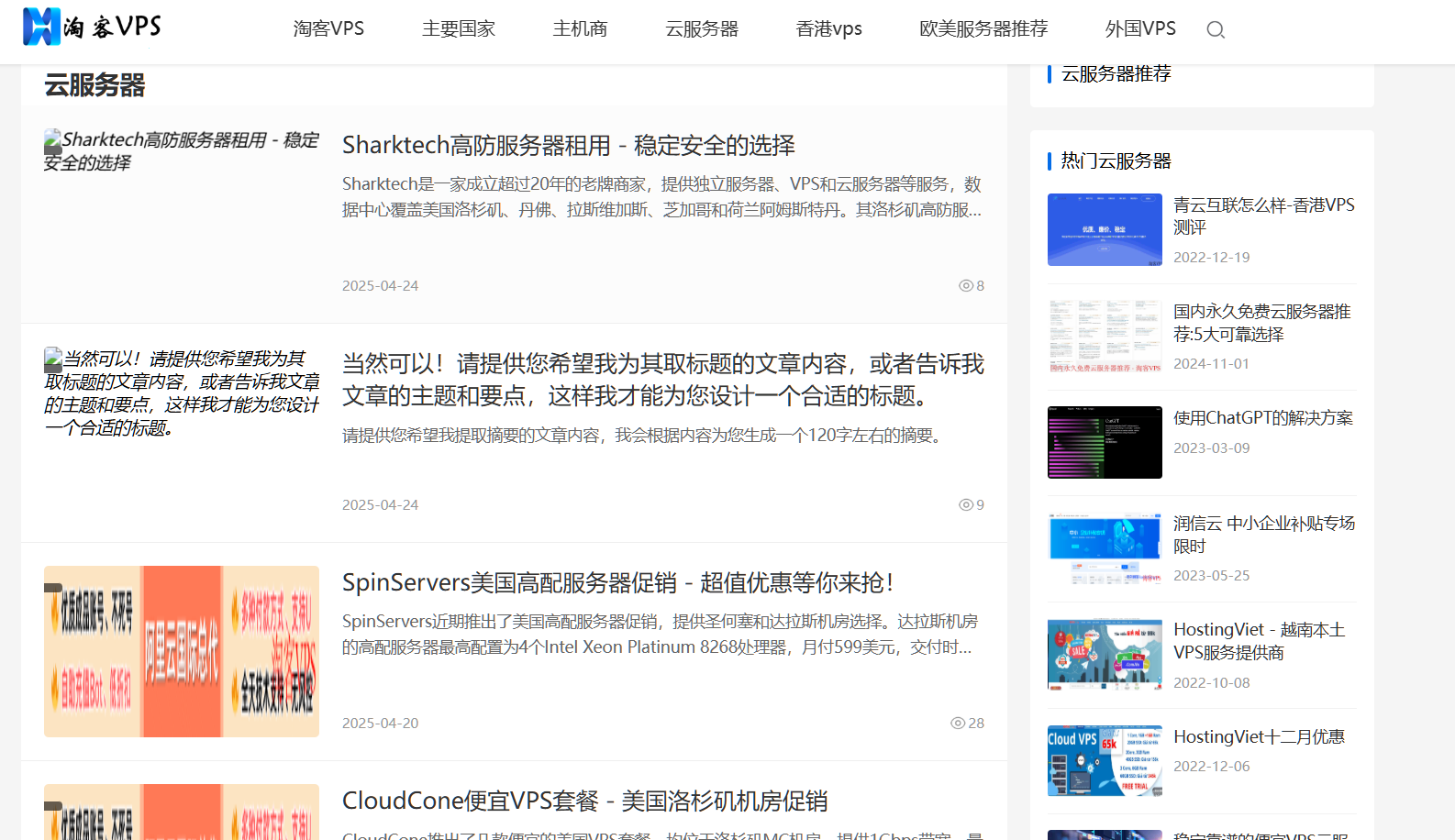Open sidebar link 青云互联怎么样-香港VPS测评
The image size is (1455, 840).
point(1264,216)
